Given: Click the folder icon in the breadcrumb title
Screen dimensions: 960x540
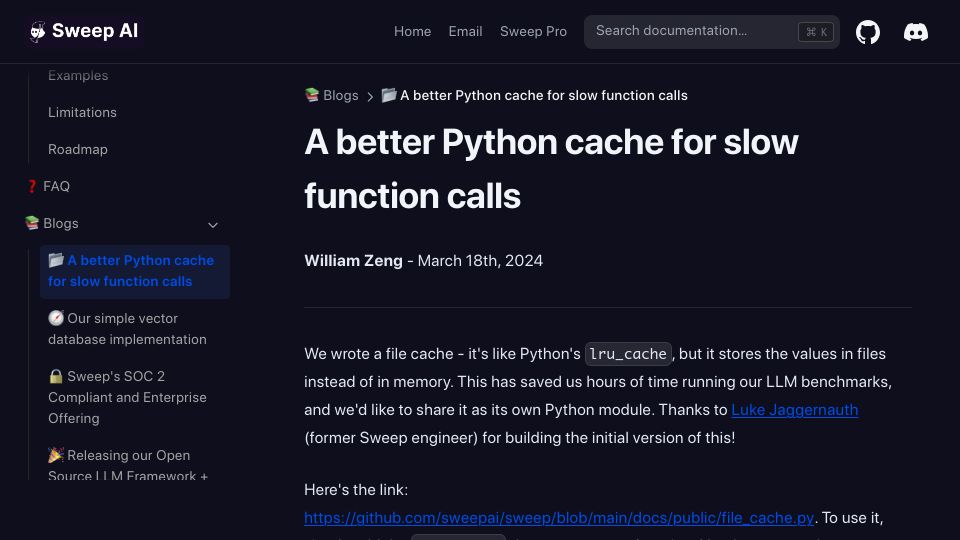Looking at the screenshot, I should point(389,95).
